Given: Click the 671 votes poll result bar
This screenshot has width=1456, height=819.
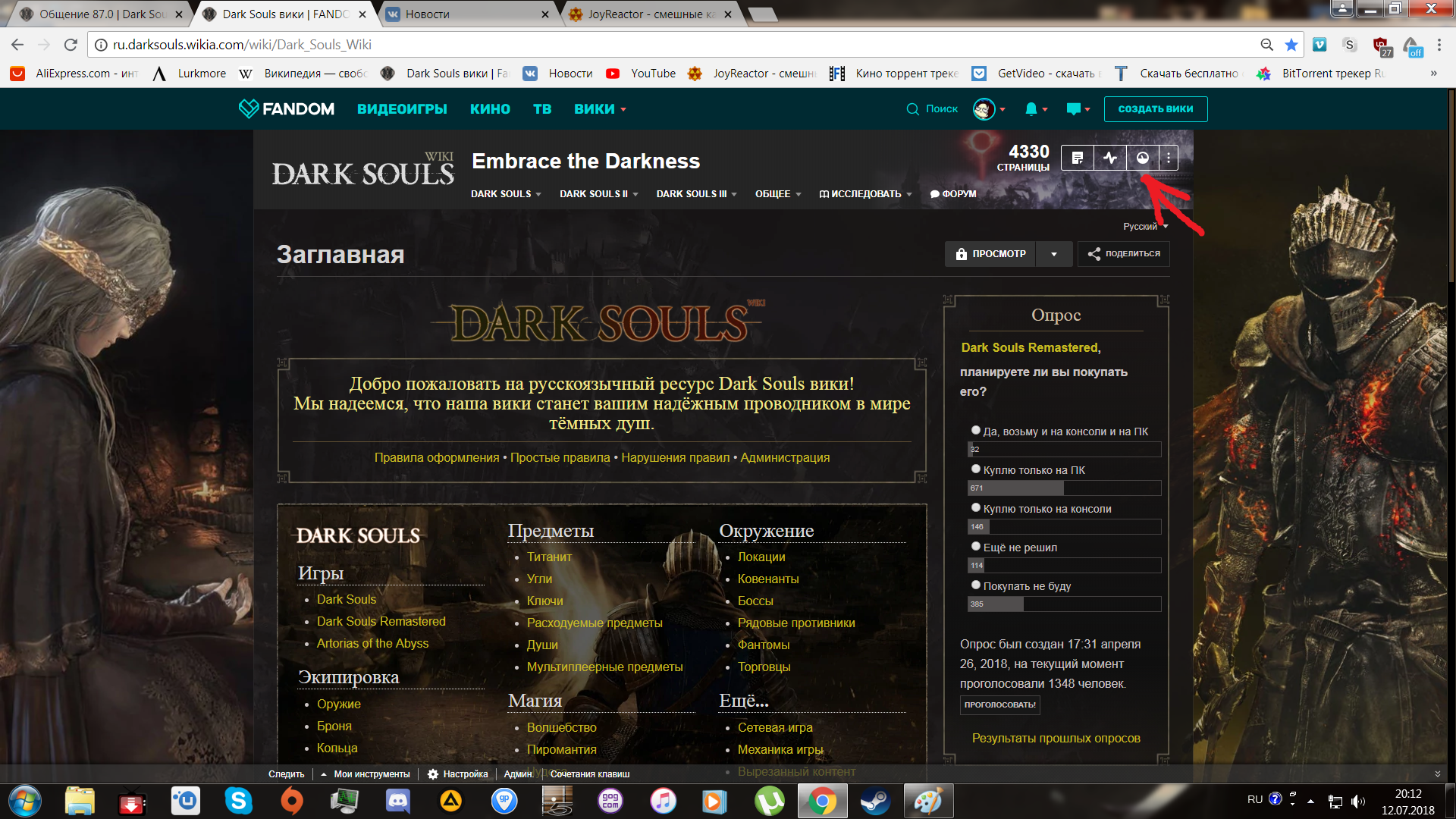Looking at the screenshot, I should (x=1064, y=488).
